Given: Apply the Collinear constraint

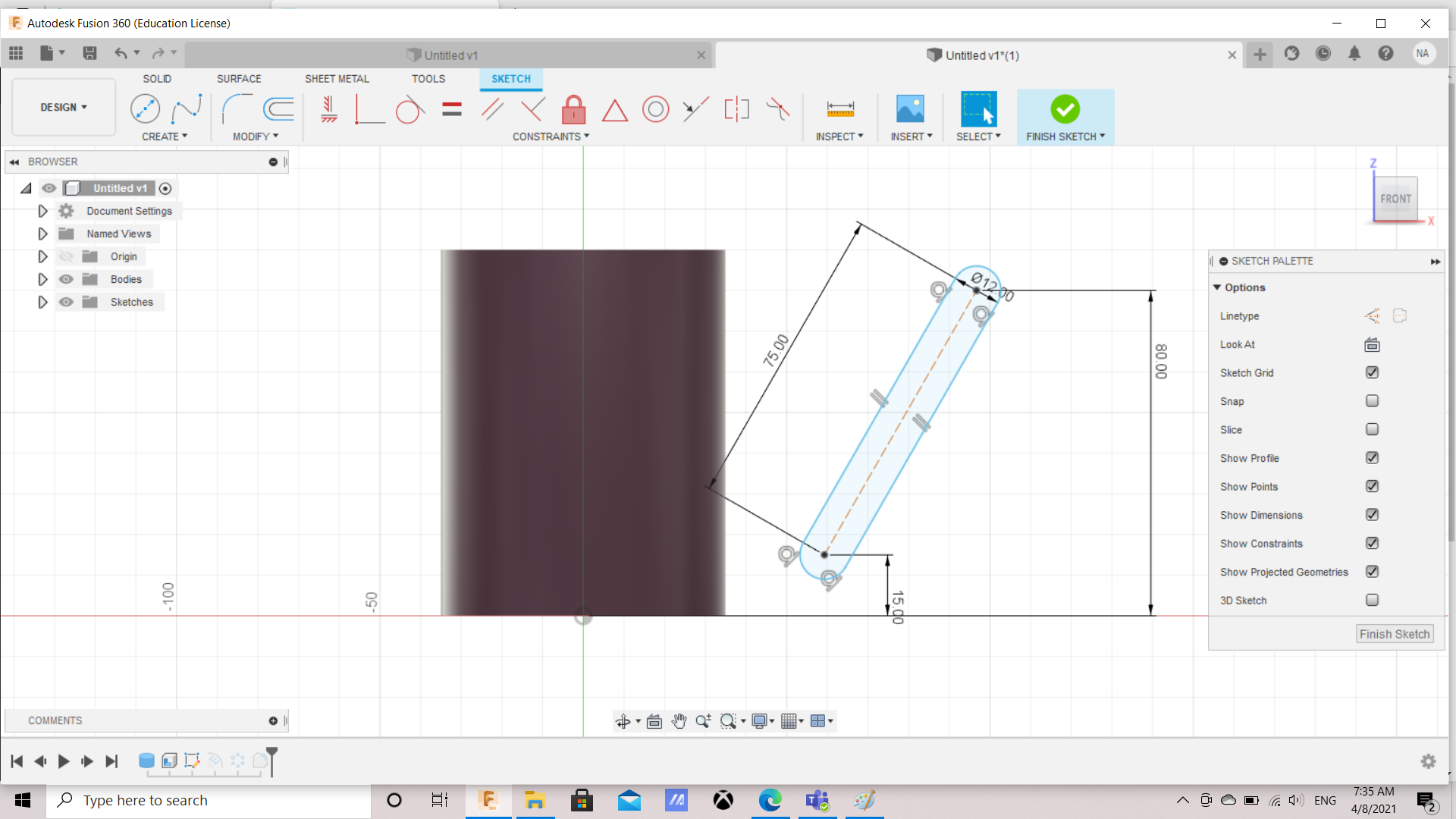Looking at the screenshot, I should (x=695, y=109).
